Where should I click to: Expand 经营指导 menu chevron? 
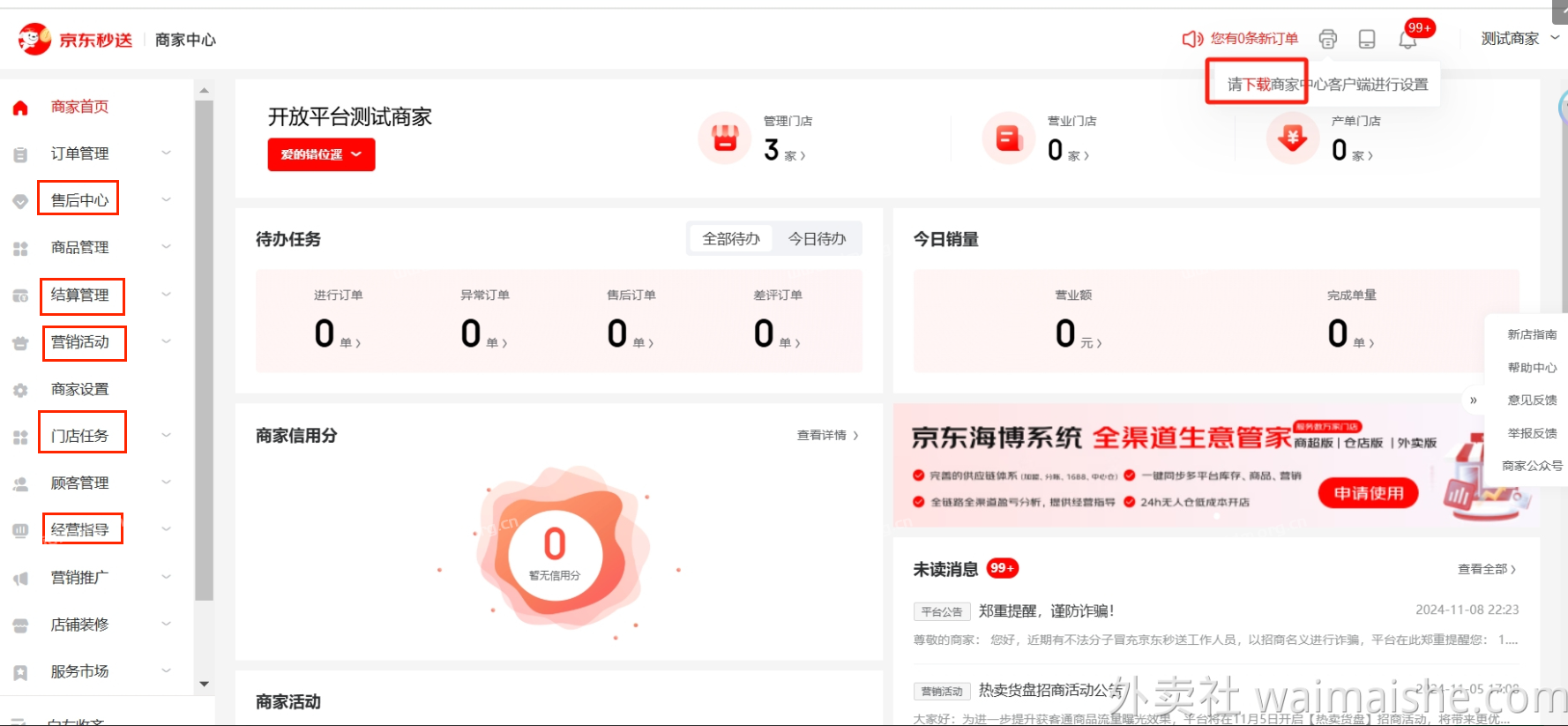tap(166, 528)
